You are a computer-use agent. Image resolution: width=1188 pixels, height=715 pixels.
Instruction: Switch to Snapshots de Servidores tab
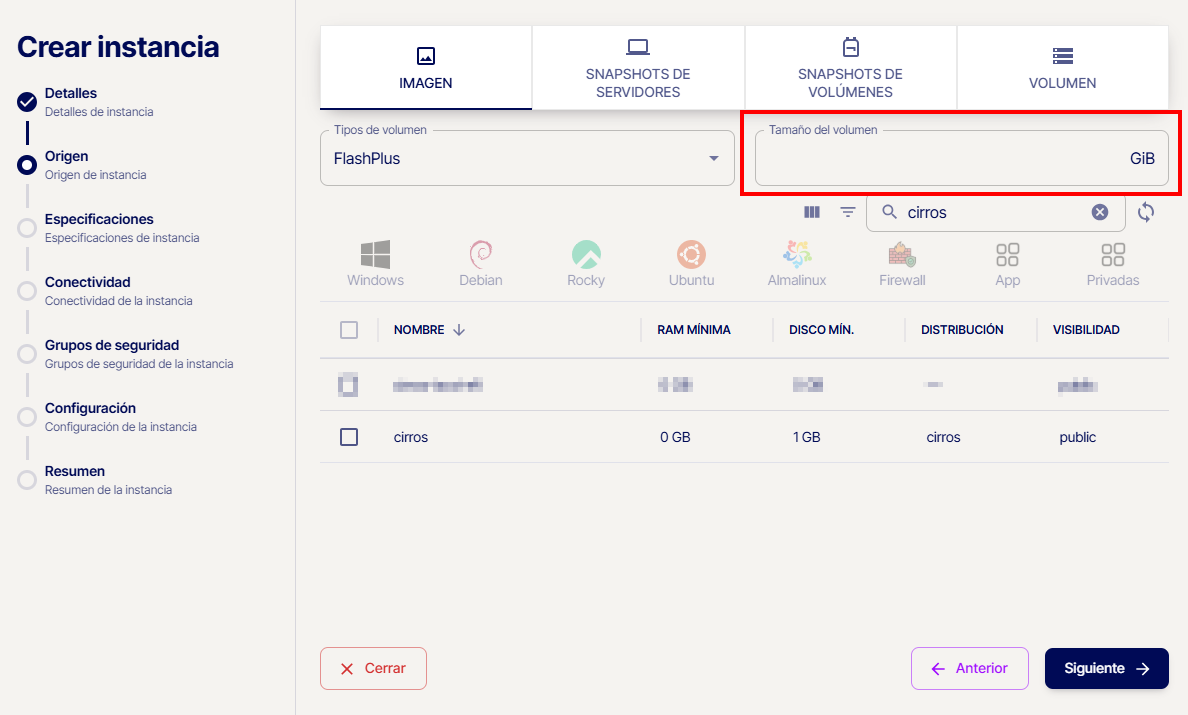click(638, 68)
